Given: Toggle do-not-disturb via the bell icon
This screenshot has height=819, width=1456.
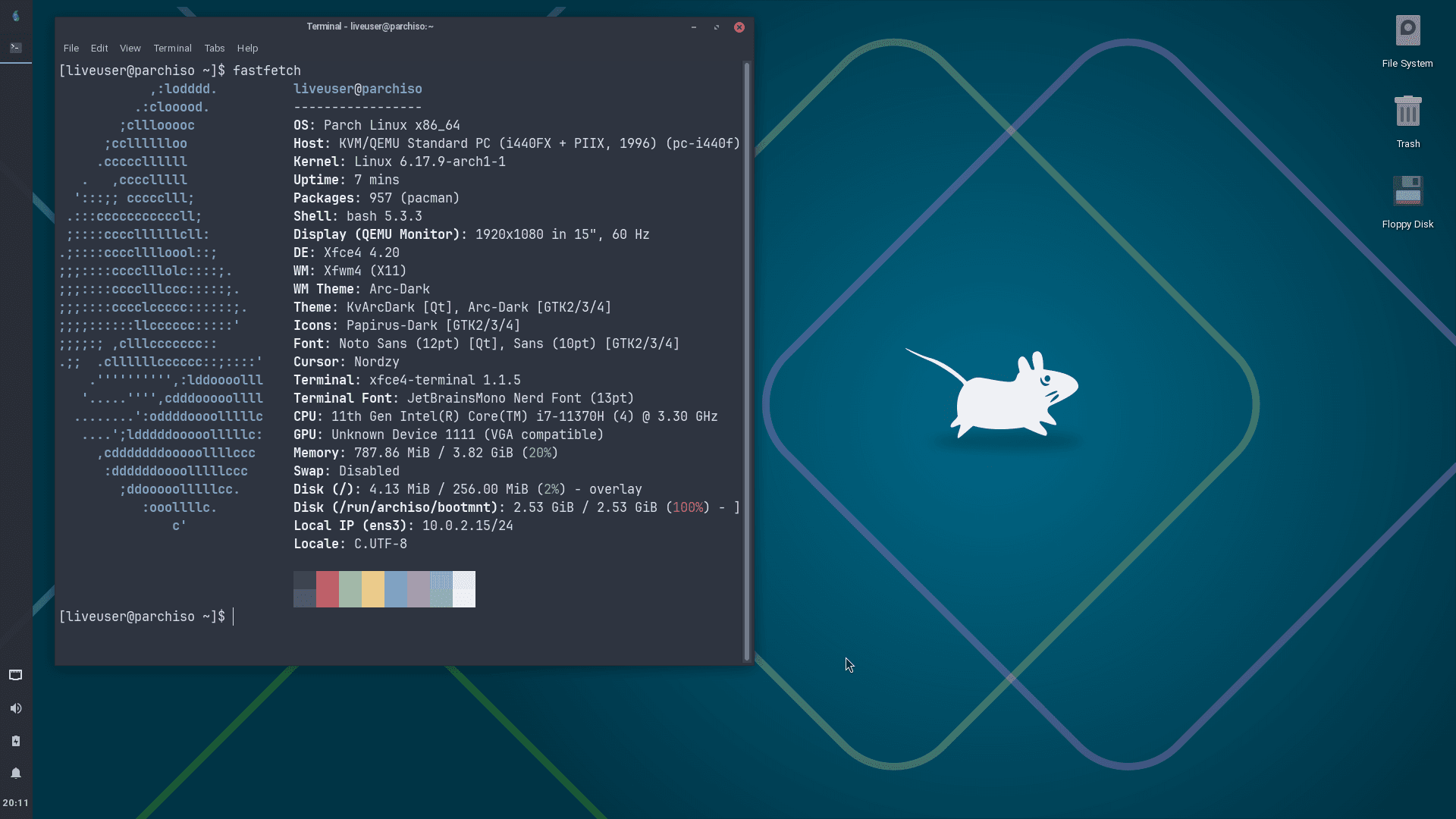Looking at the screenshot, I should coord(15,773).
